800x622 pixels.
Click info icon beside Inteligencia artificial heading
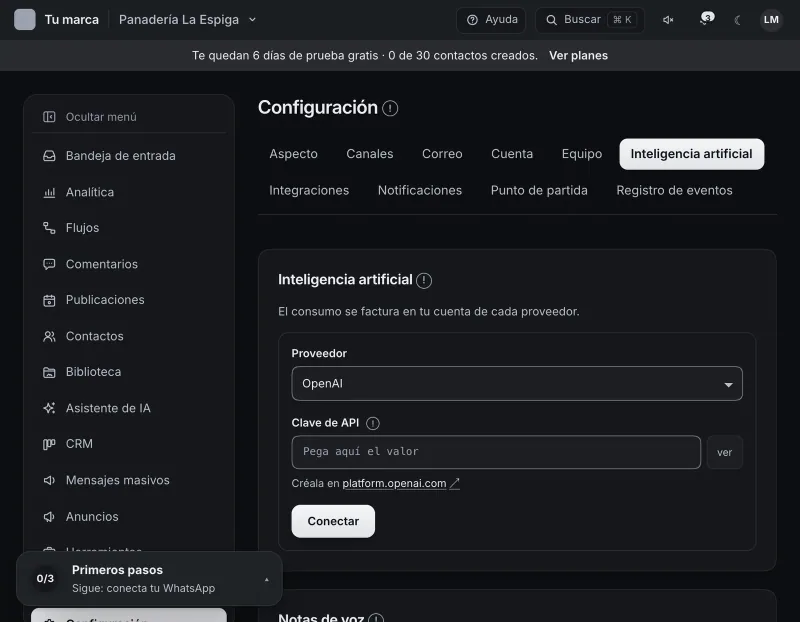pyautogui.click(x=424, y=281)
